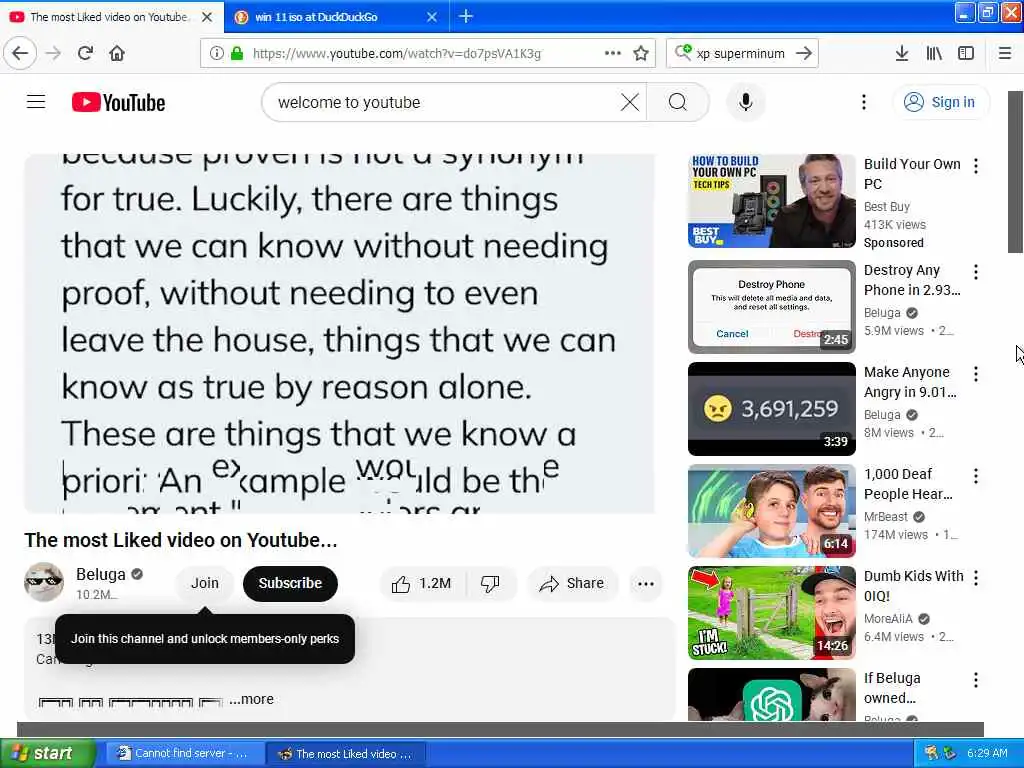
Task: Open Beluga channel avatar
Action: tap(44, 582)
